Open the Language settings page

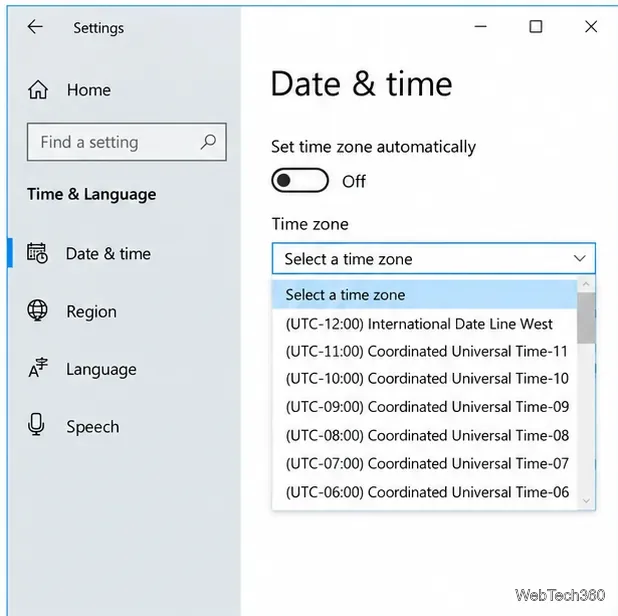[82, 369]
